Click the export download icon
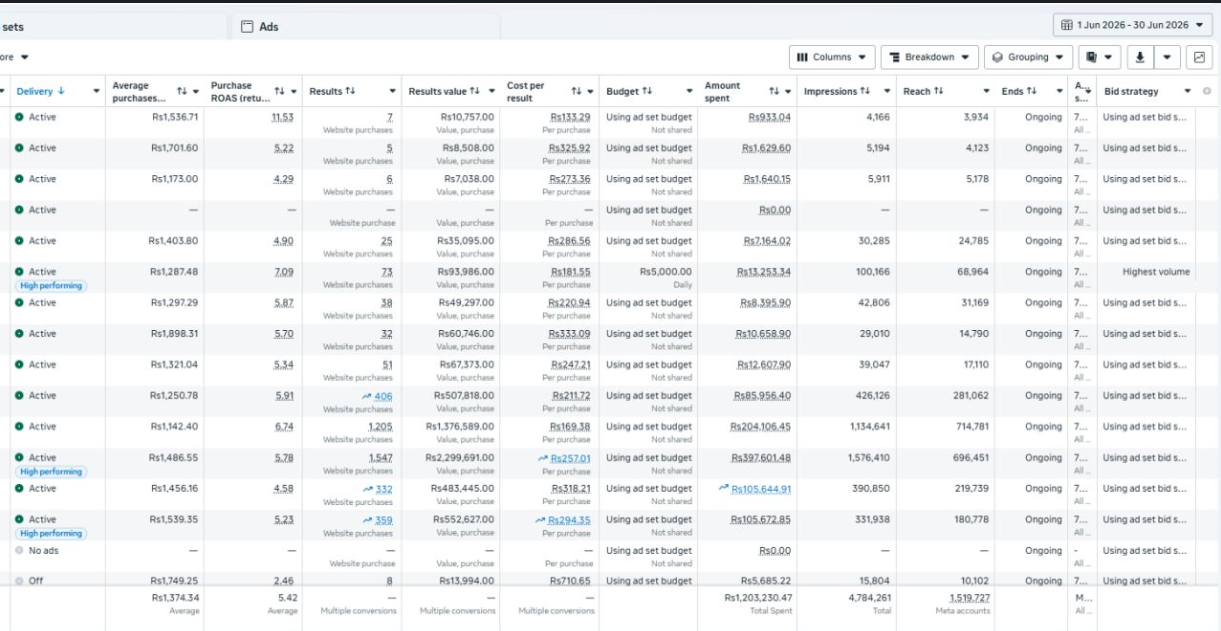 (1142, 57)
